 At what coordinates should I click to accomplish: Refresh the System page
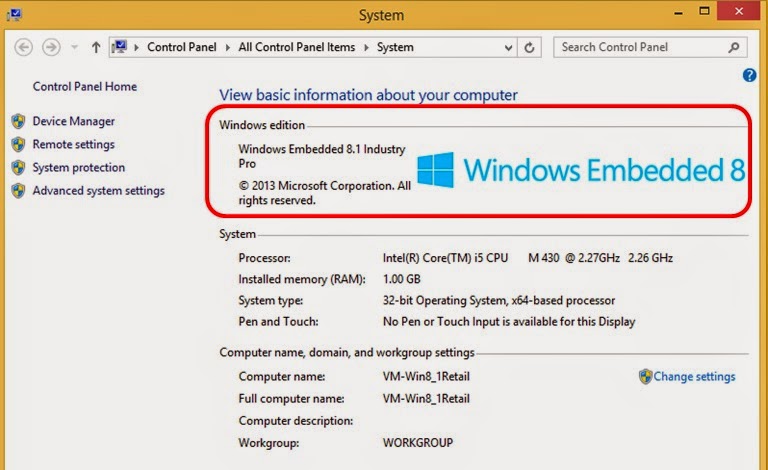point(529,47)
